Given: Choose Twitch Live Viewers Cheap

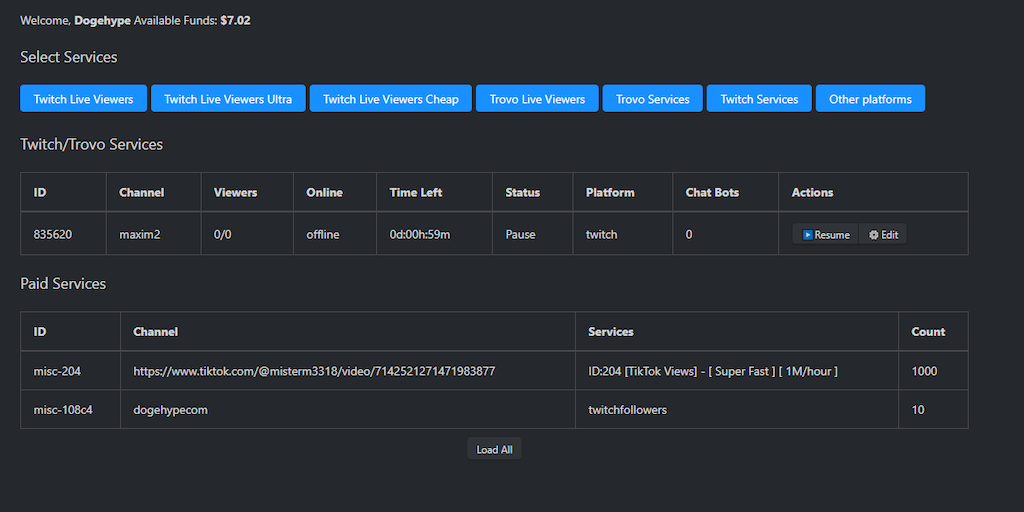Looking at the screenshot, I should pos(390,99).
